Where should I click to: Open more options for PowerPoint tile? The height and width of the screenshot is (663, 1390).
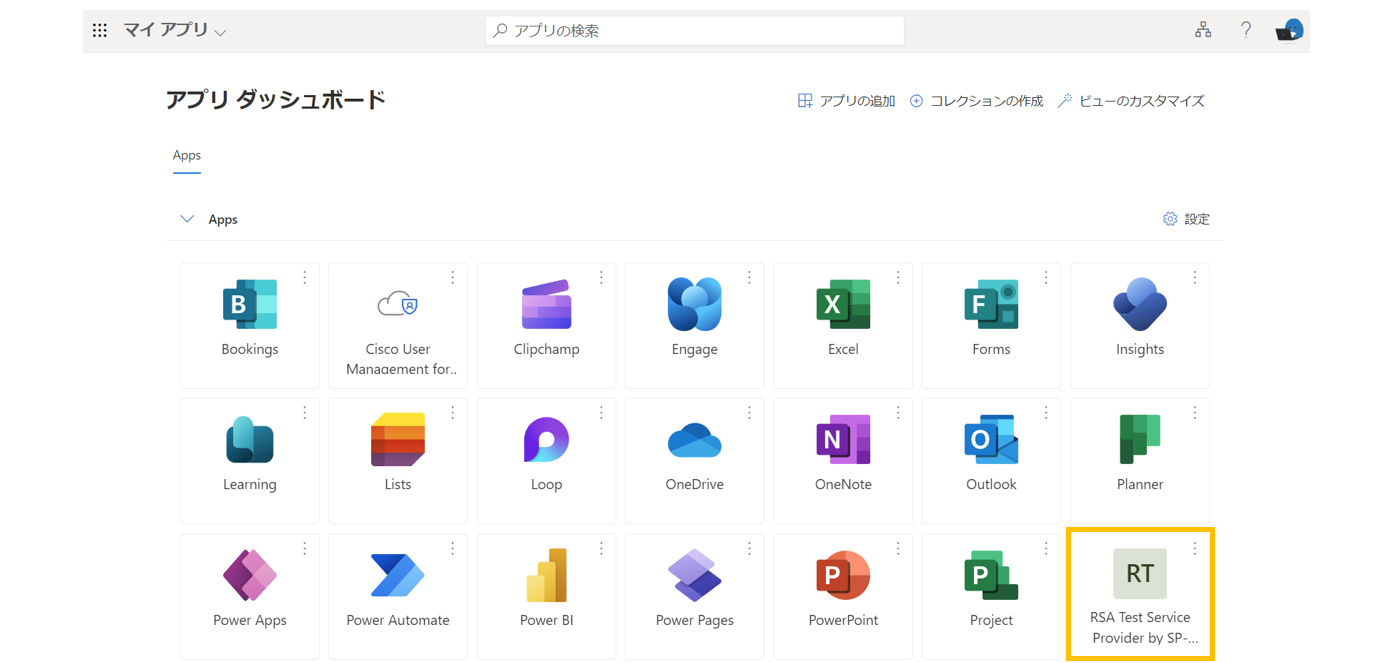898,548
